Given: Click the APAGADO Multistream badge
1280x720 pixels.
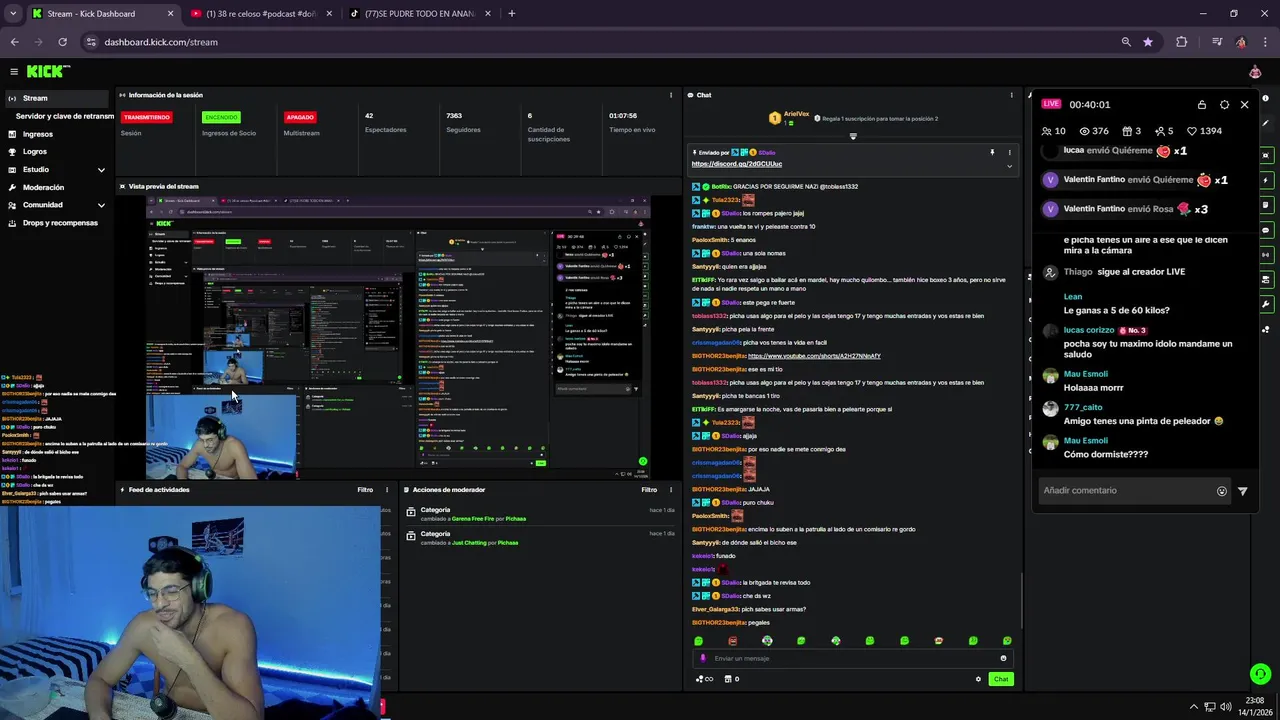Looking at the screenshot, I should pos(300,117).
